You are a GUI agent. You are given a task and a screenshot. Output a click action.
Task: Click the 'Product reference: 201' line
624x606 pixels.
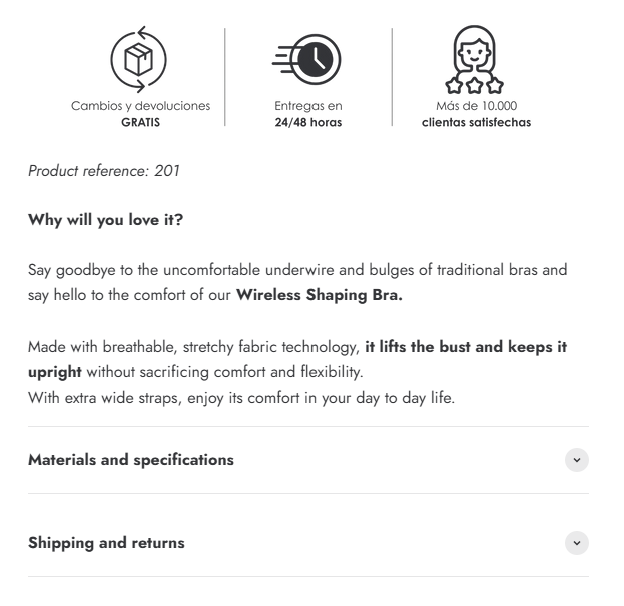(x=104, y=172)
